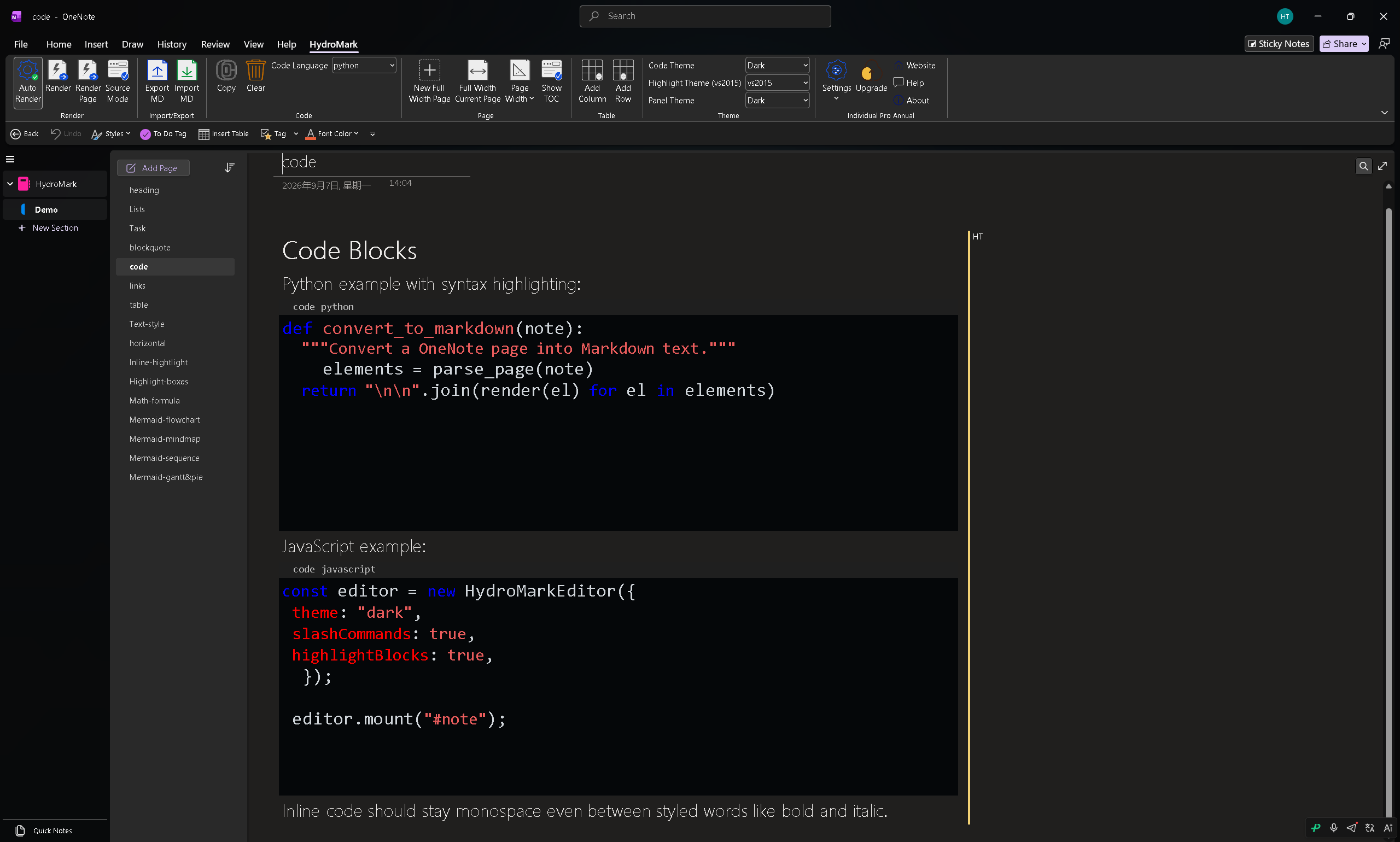Click the sort pages icon
The height and width of the screenshot is (842, 1400).
coord(229,167)
